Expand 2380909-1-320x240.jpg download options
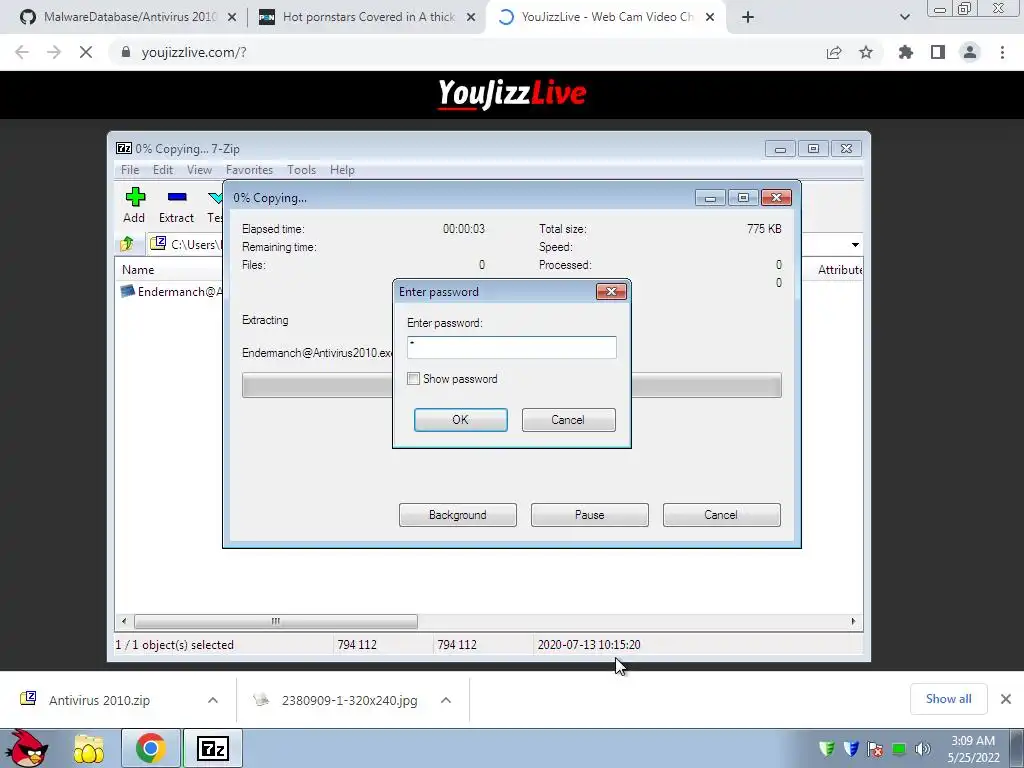Image resolution: width=1024 pixels, height=768 pixels. click(446, 700)
